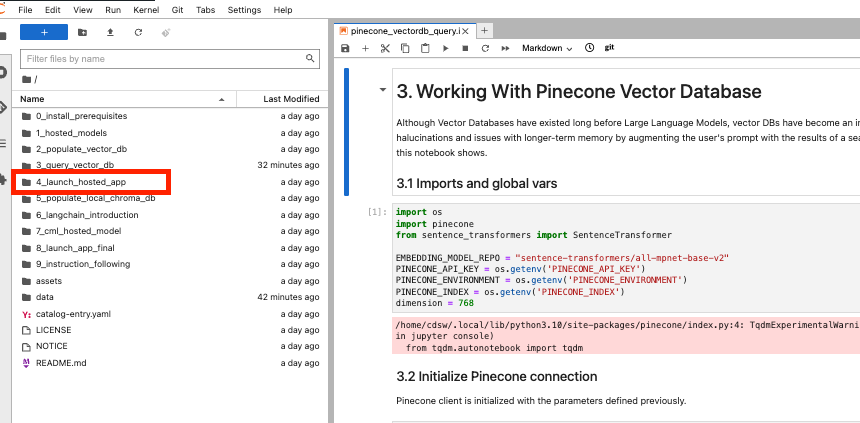Click the clock icon in notebook toolbar
860x423 pixels.
coord(590,48)
